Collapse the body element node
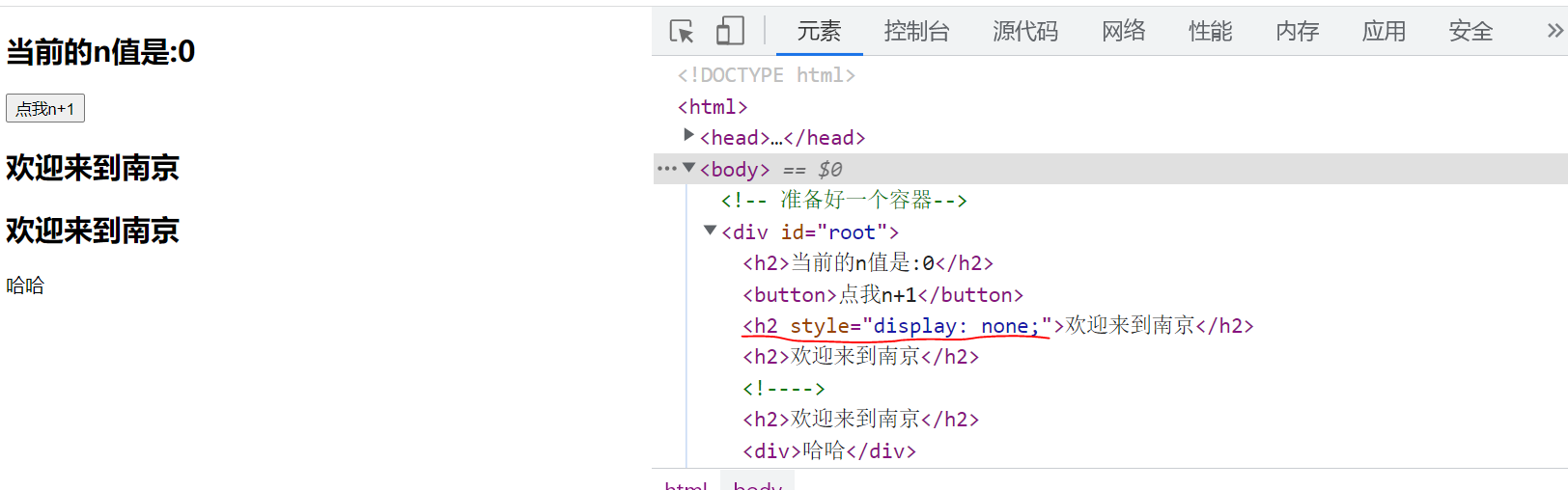The height and width of the screenshot is (490, 1568). tap(688, 168)
